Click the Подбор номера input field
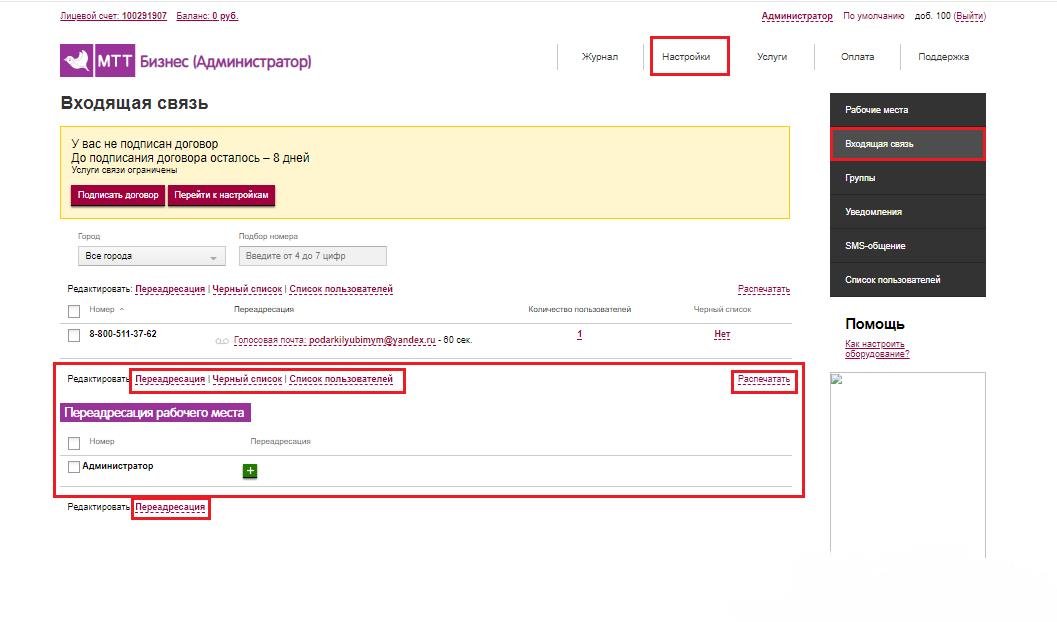 pyautogui.click(x=313, y=256)
